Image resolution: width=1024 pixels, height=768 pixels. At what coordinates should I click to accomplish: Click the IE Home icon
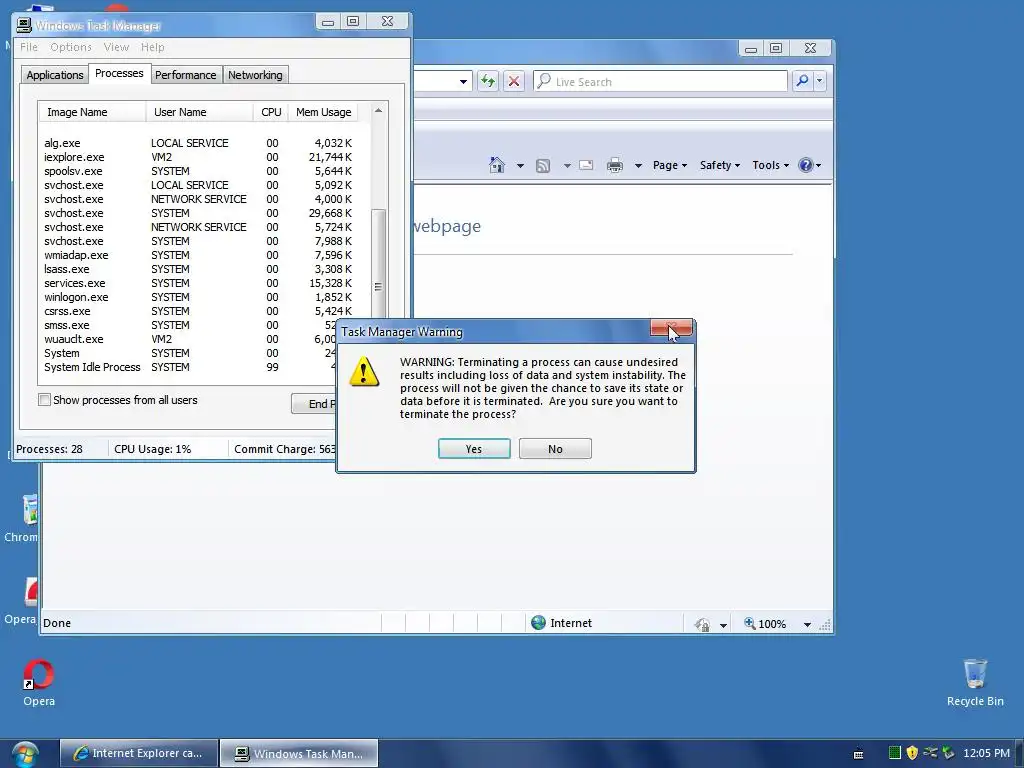coord(497,165)
